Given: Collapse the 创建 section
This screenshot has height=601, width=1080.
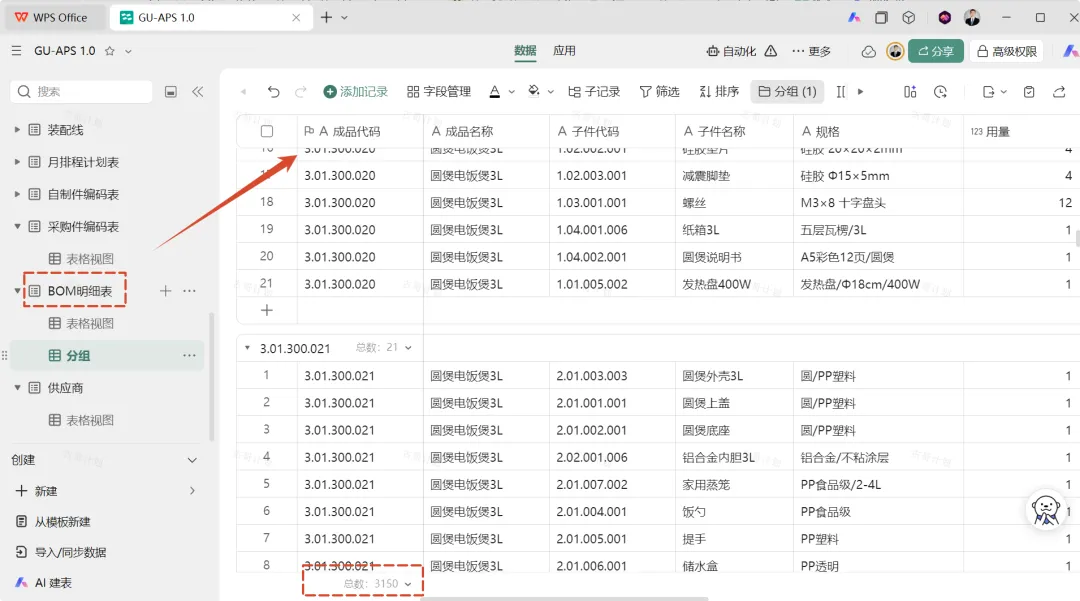Looking at the screenshot, I should tap(192, 460).
